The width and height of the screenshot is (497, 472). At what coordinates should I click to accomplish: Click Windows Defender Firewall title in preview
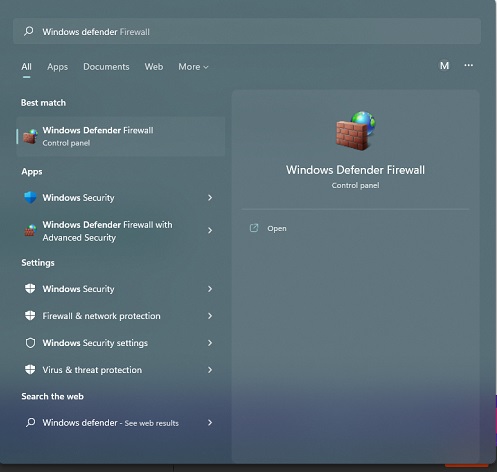[x=355, y=170]
